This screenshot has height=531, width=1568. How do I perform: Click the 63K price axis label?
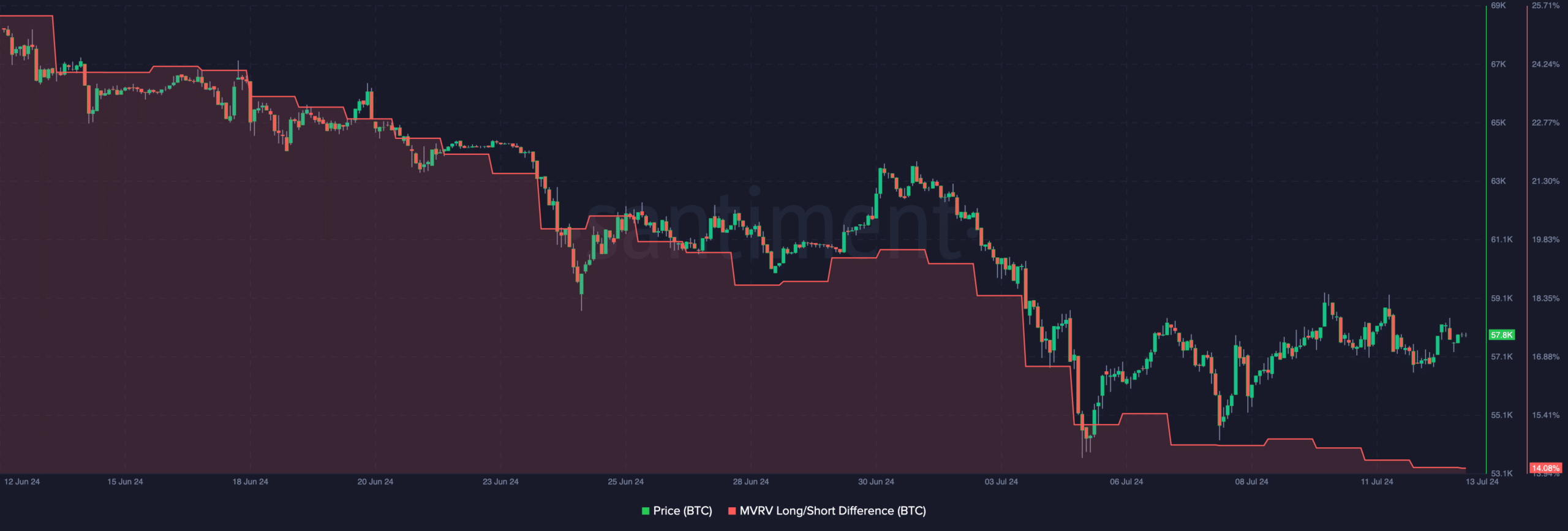coord(1498,181)
